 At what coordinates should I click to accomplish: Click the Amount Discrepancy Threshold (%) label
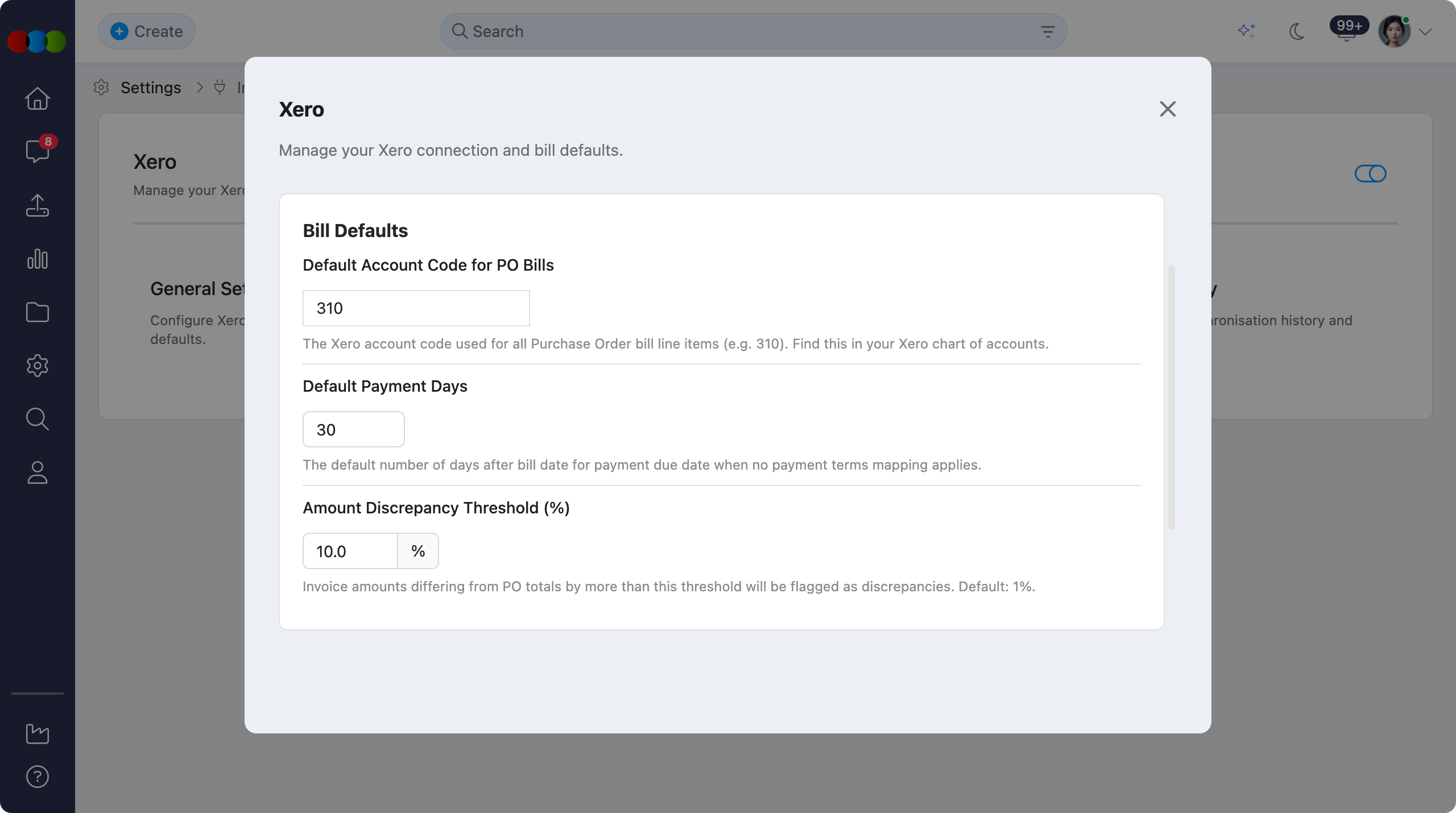coord(436,508)
